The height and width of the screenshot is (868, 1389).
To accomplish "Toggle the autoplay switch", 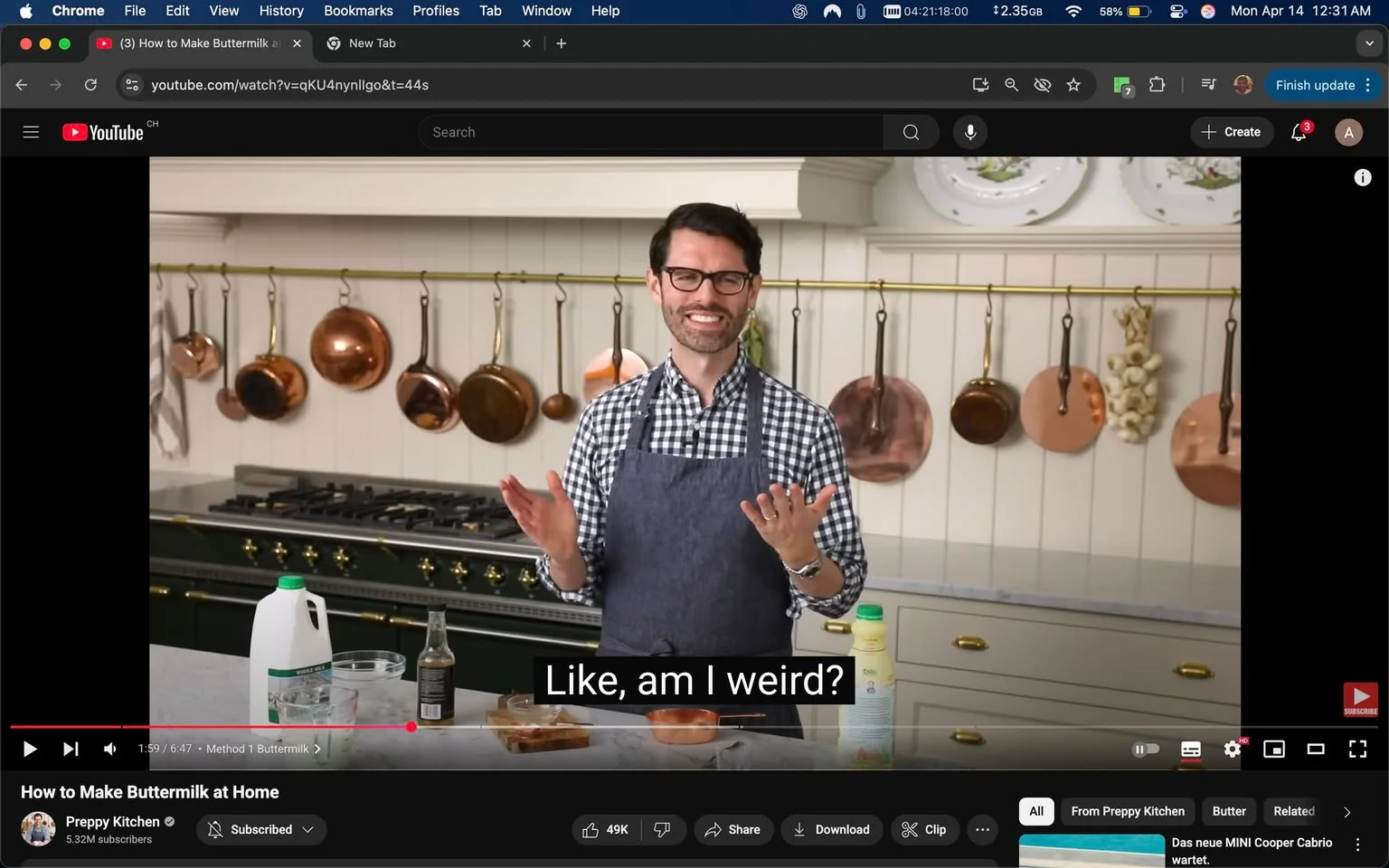I will 1146,749.
